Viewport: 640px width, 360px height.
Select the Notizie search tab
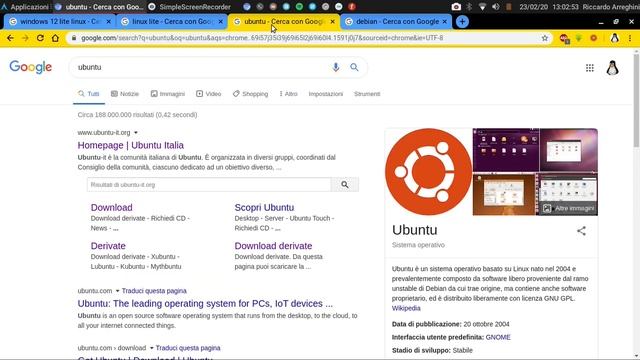point(125,94)
